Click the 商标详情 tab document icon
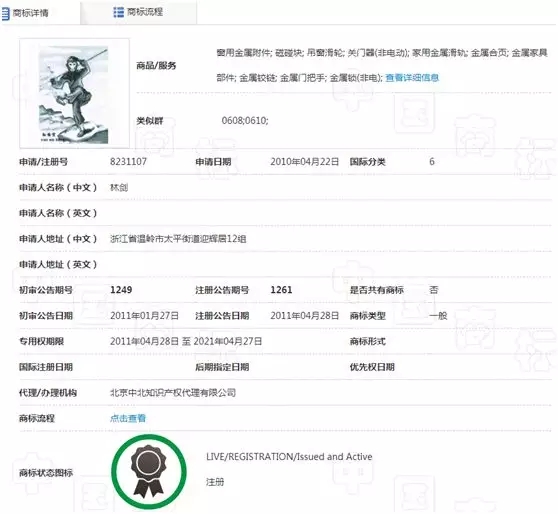This screenshot has height=514, width=558. (x=5, y=14)
